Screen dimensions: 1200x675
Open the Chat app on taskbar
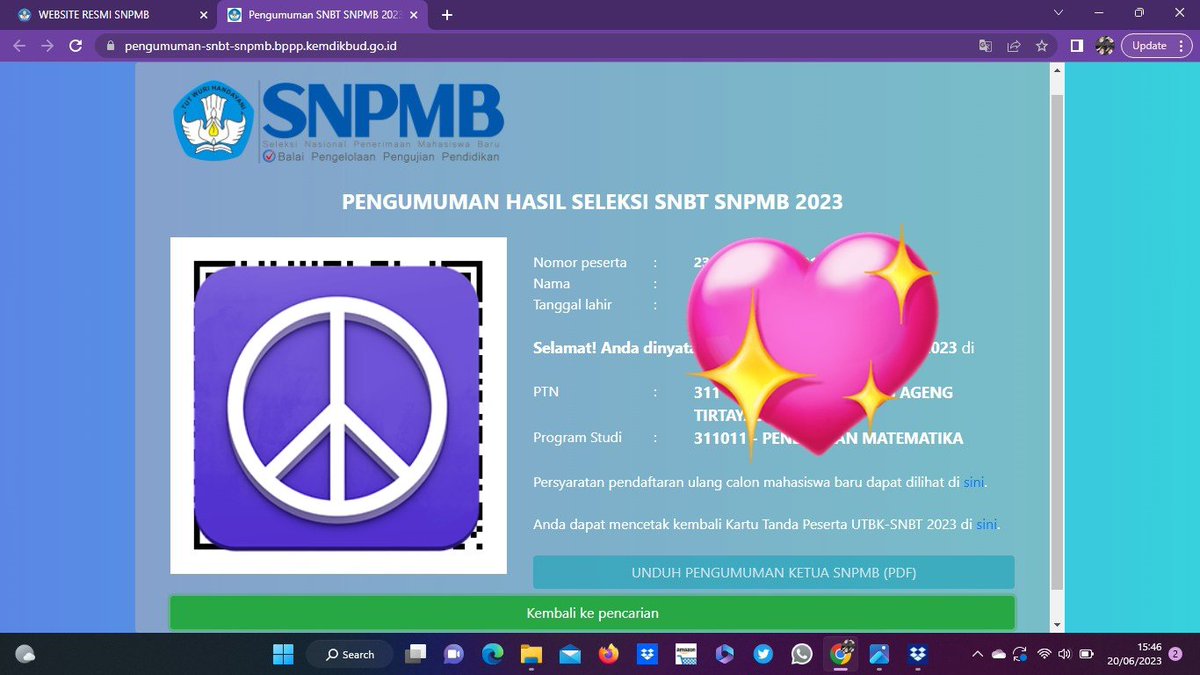(x=453, y=654)
